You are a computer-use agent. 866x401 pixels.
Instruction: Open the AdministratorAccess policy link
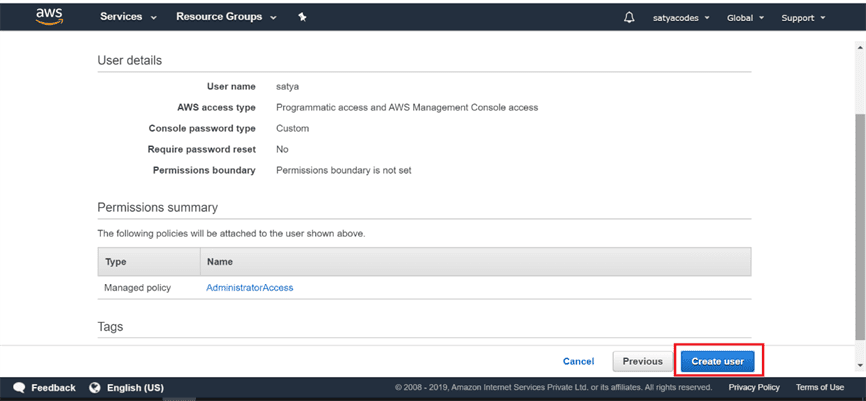(x=249, y=288)
